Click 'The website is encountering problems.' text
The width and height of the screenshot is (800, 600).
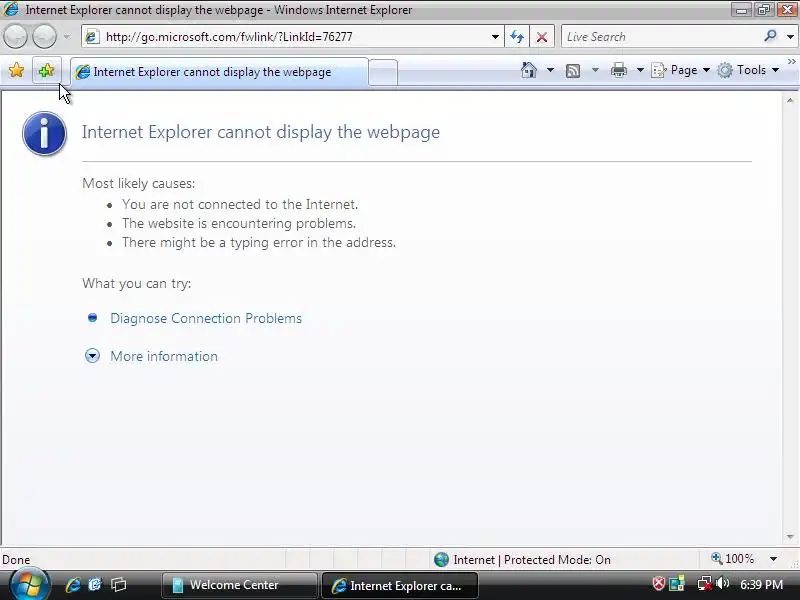239,223
